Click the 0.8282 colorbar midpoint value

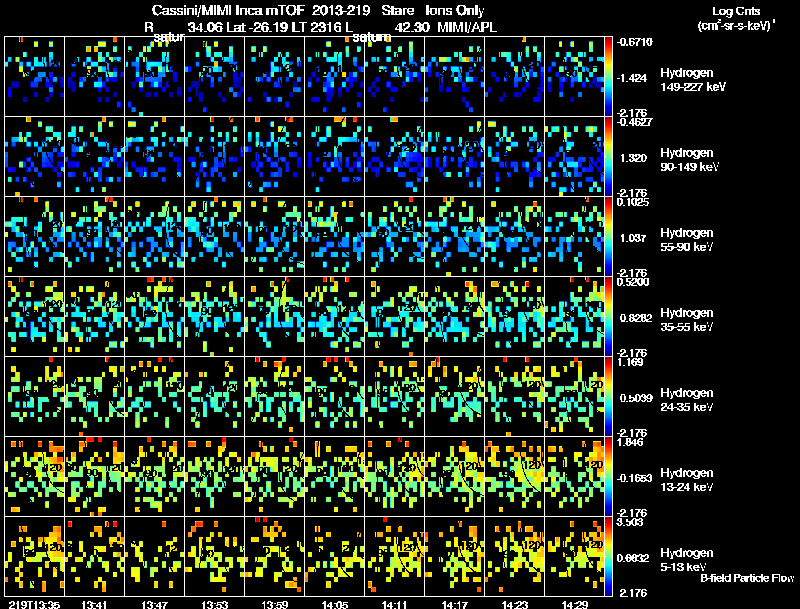tap(636, 318)
